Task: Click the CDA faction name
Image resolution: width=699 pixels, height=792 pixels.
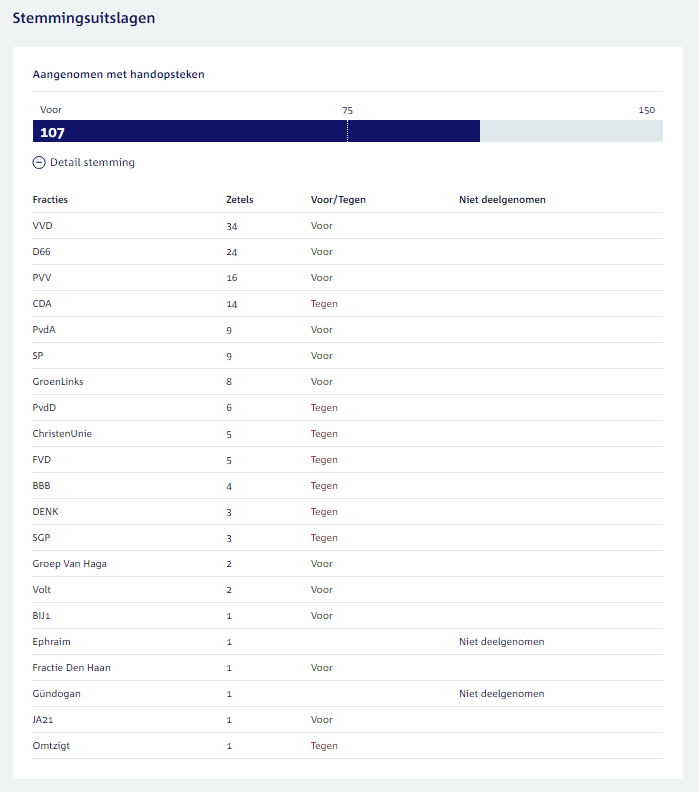Action: [42, 304]
